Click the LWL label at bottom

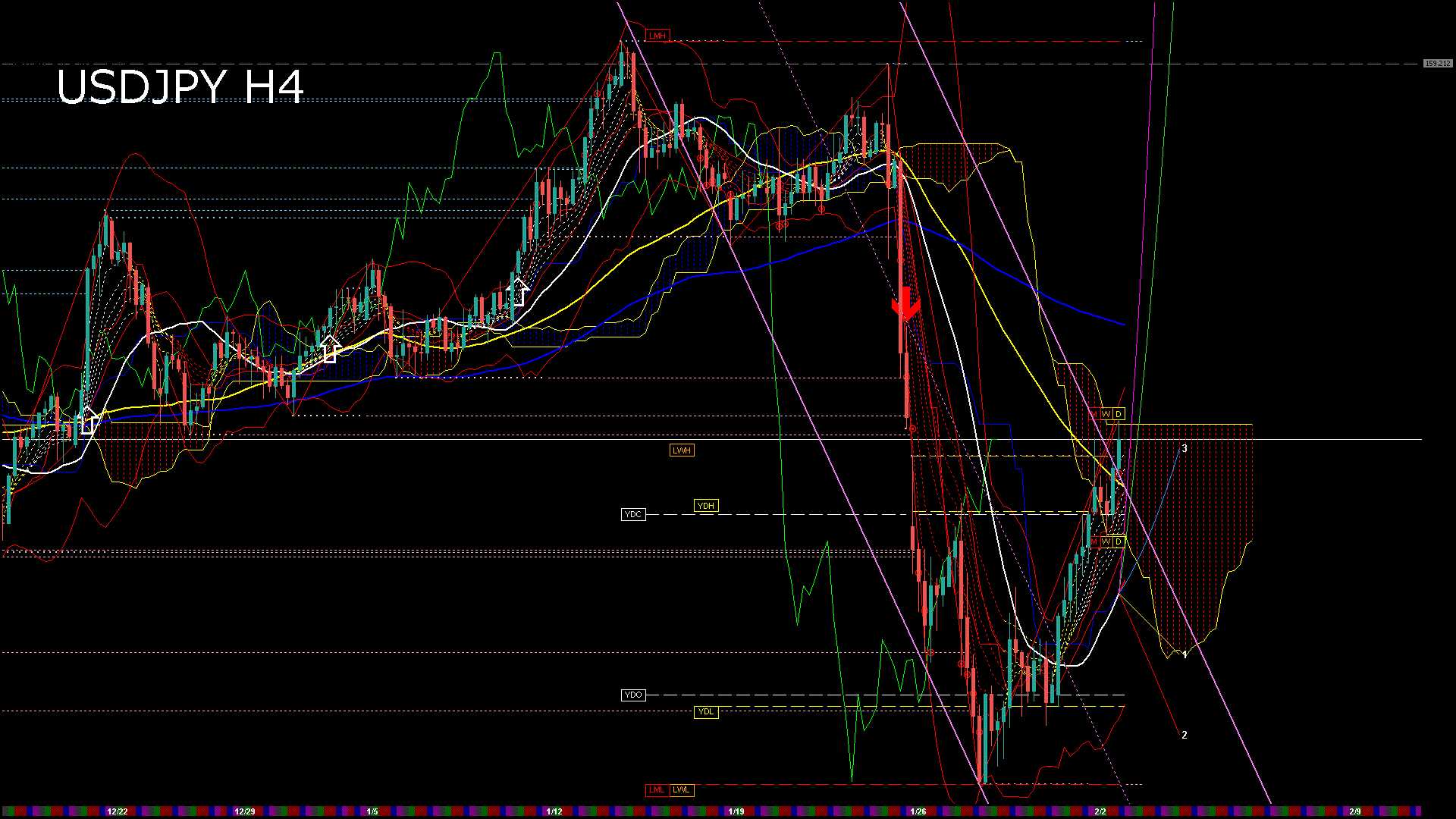coord(682,790)
